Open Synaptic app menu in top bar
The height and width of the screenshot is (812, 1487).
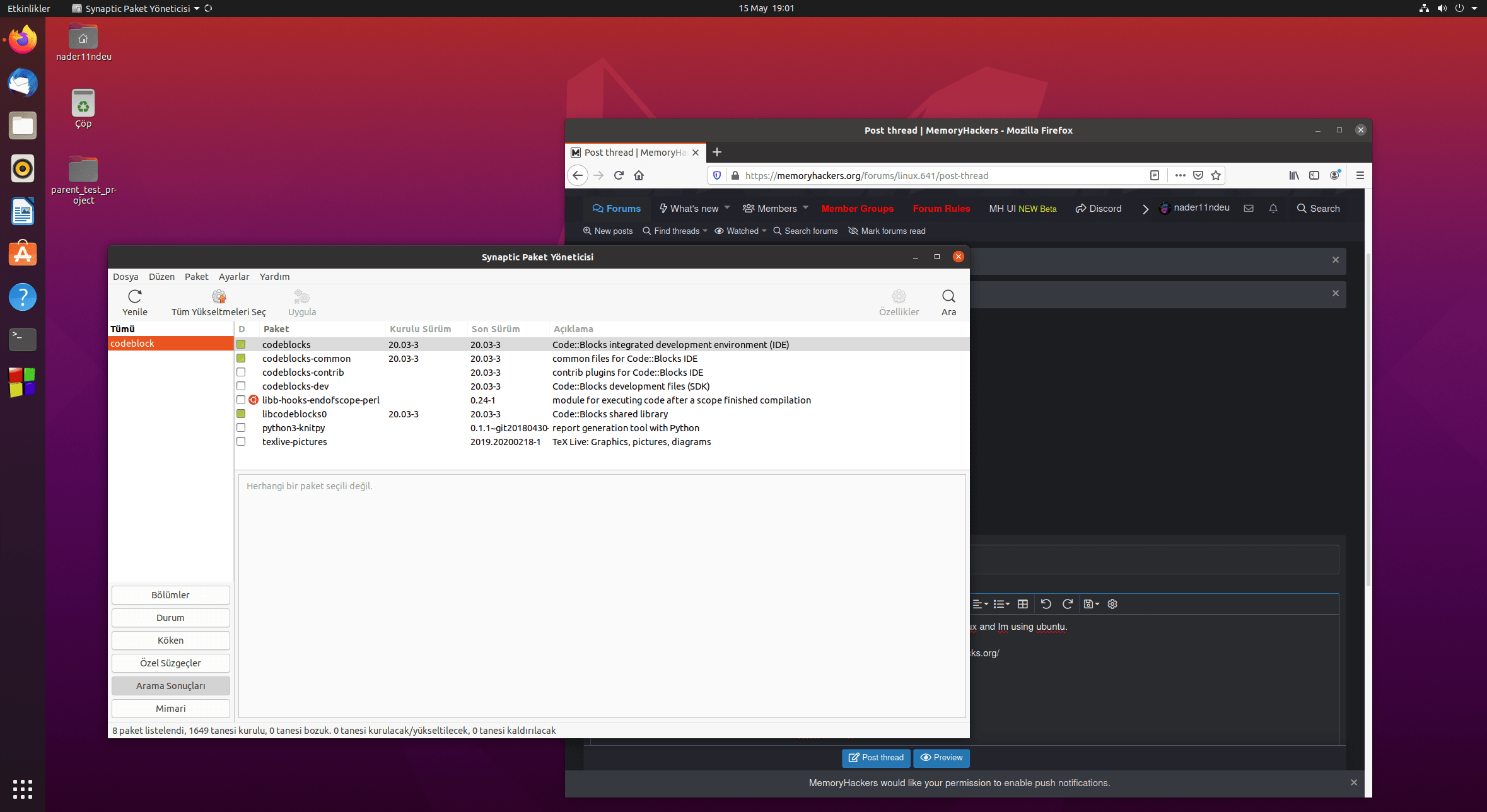[136, 8]
